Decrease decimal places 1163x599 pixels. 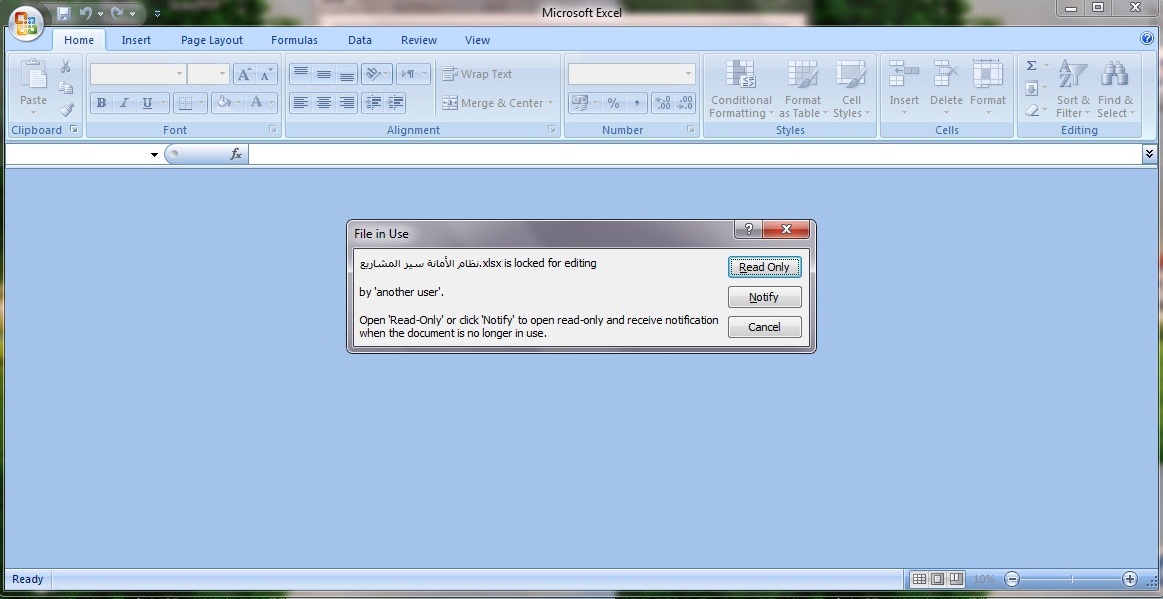(x=685, y=103)
